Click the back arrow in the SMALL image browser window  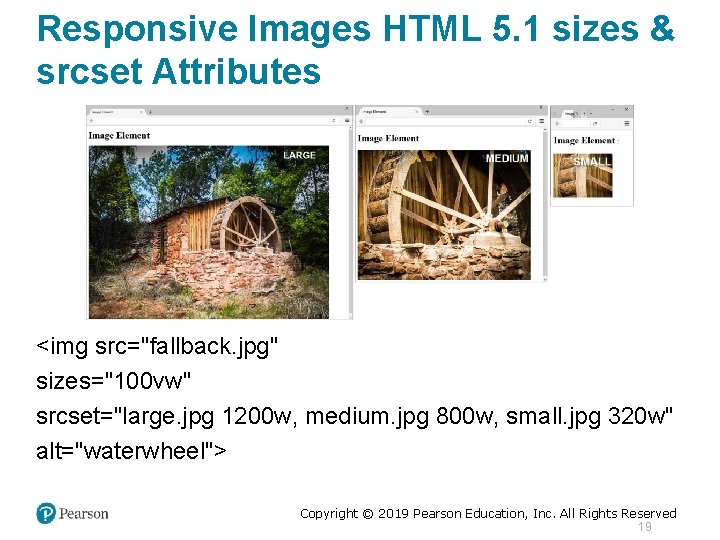coord(557,124)
